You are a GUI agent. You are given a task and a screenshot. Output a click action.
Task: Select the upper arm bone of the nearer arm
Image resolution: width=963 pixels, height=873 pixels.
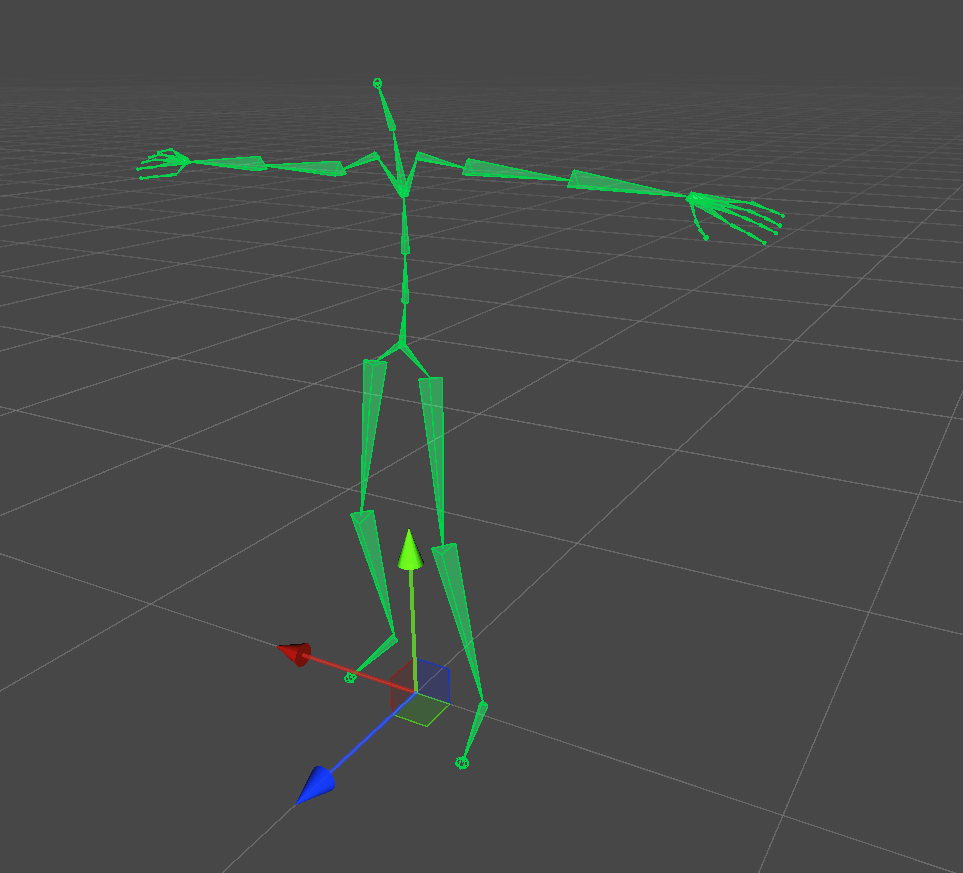[x=515, y=170]
